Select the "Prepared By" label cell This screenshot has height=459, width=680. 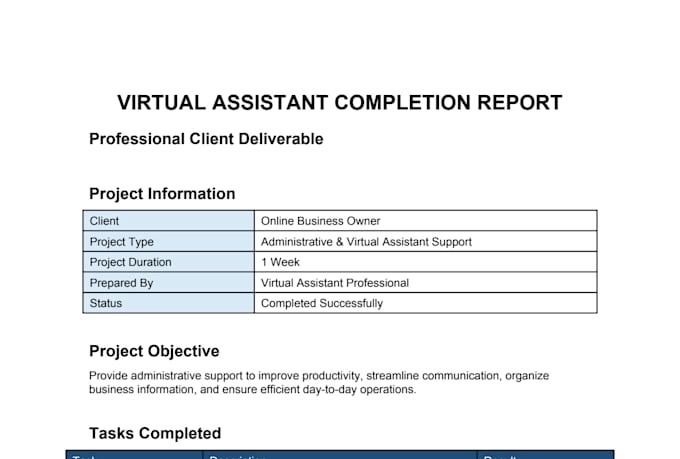(169, 282)
